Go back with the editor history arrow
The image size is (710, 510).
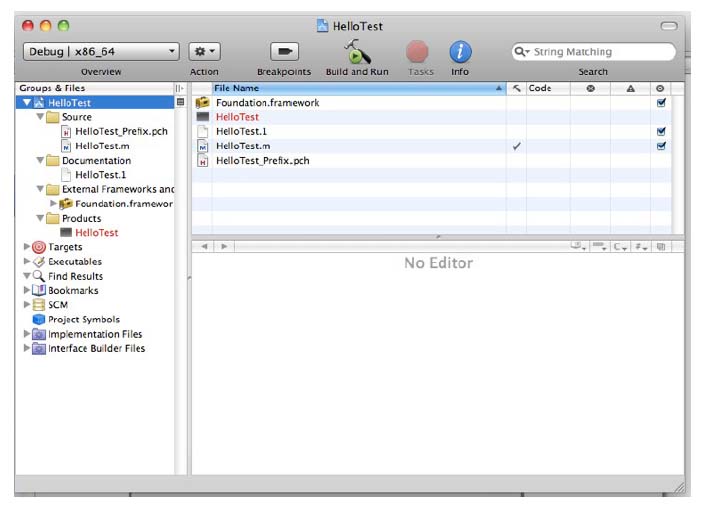point(204,246)
